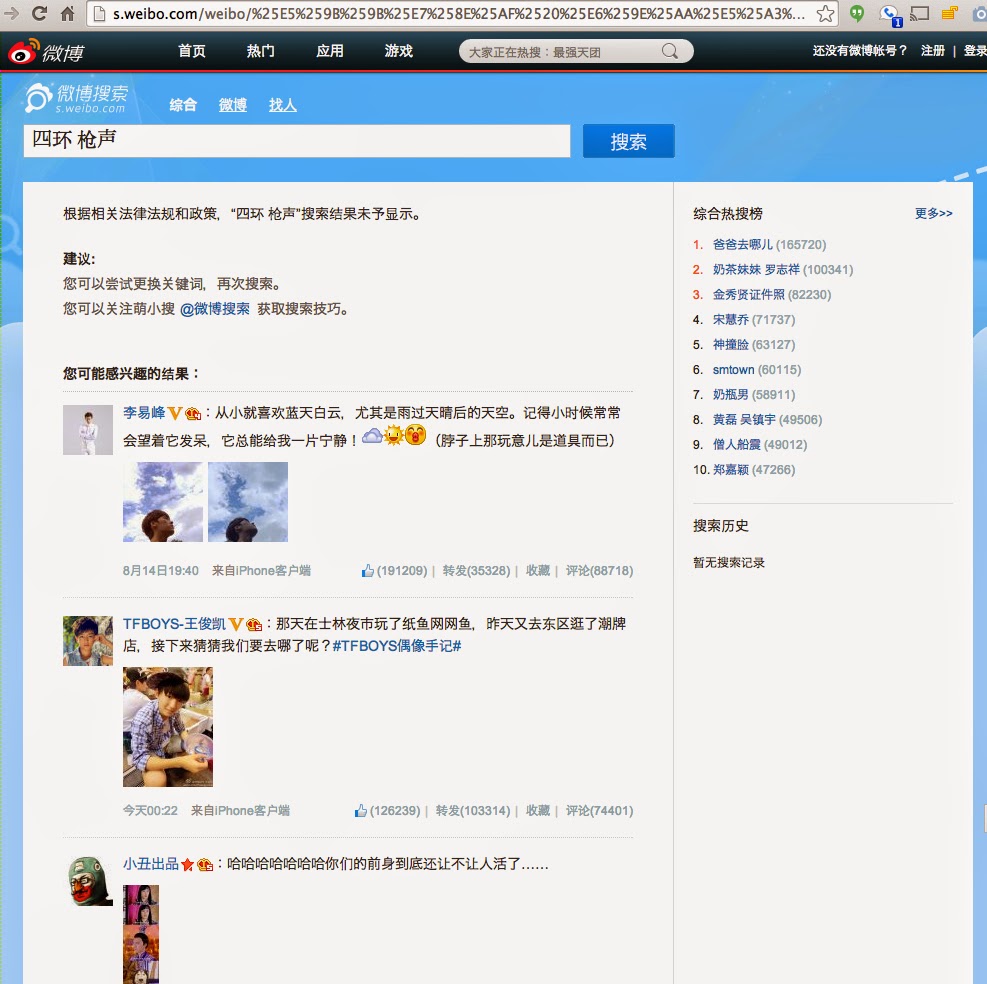This screenshot has height=984, width=987.
Task: Click 收藏 on 李易峰 post
Action: pyautogui.click(x=538, y=571)
